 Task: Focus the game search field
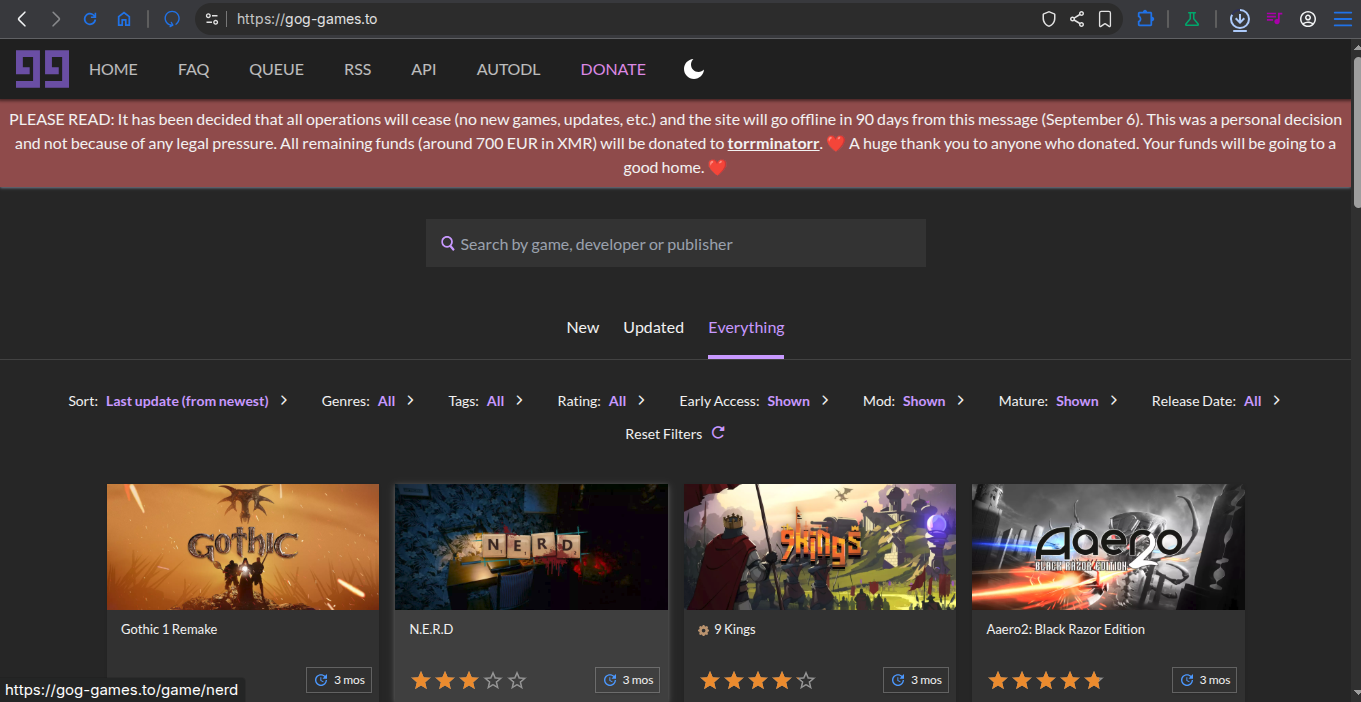tap(676, 244)
